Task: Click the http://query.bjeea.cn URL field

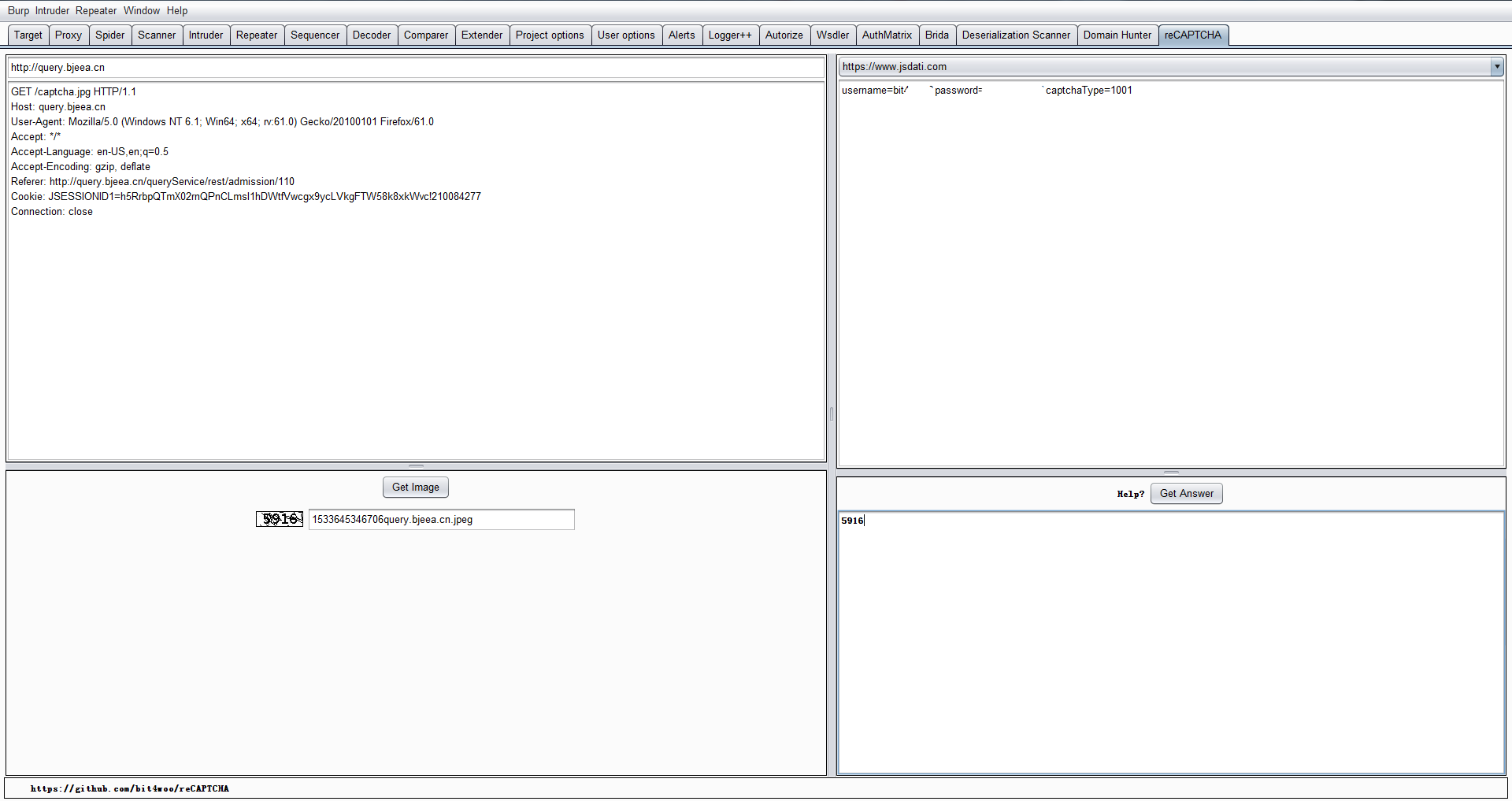Action: pyautogui.click(x=416, y=67)
